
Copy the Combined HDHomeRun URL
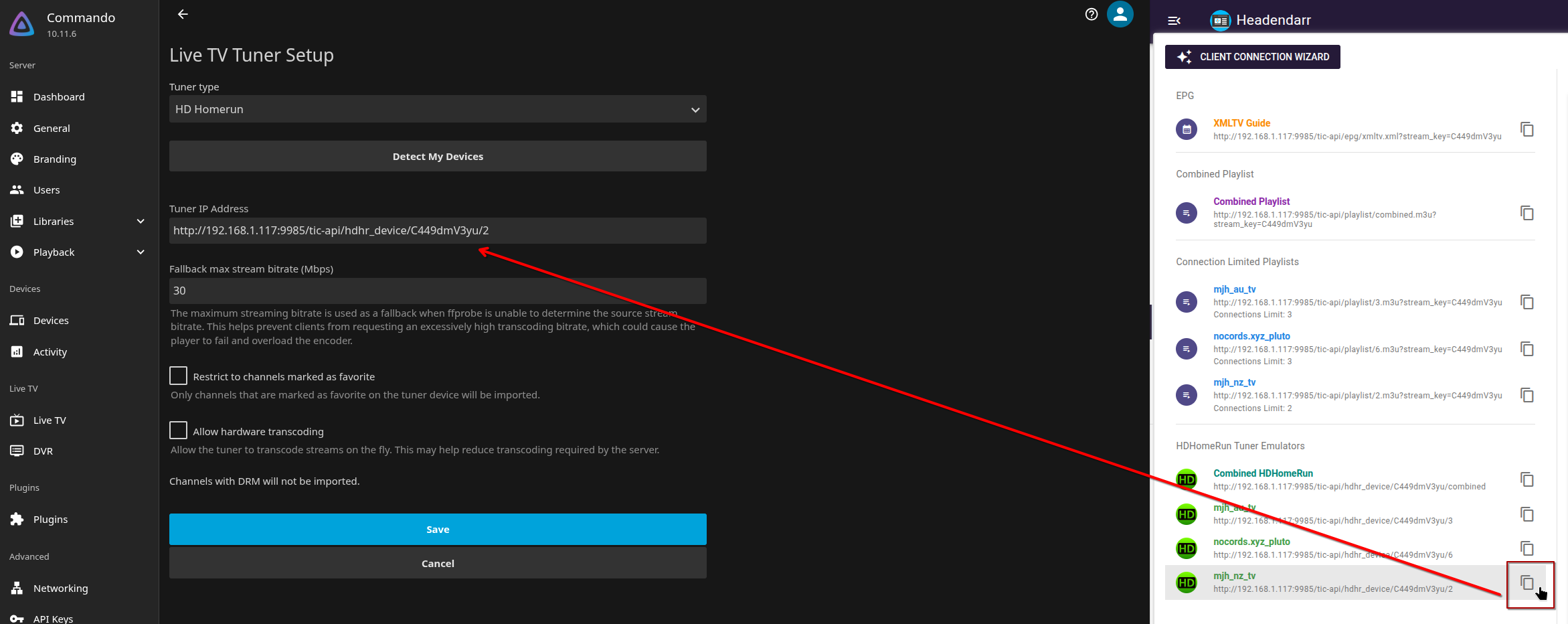1527,479
